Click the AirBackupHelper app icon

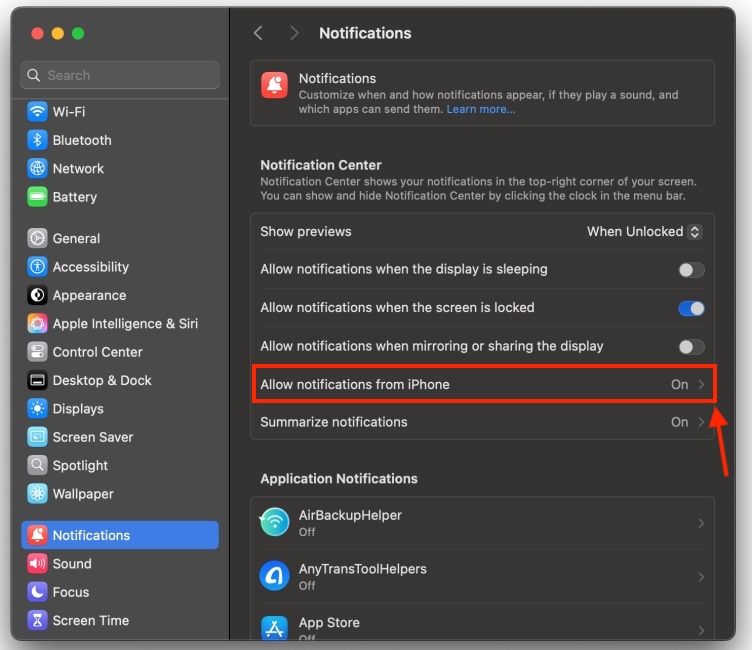(x=275, y=522)
